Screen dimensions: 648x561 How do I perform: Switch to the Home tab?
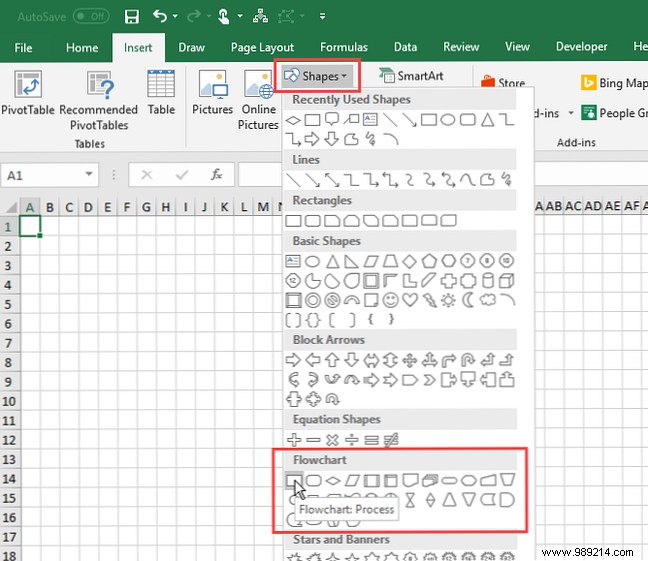(x=82, y=48)
